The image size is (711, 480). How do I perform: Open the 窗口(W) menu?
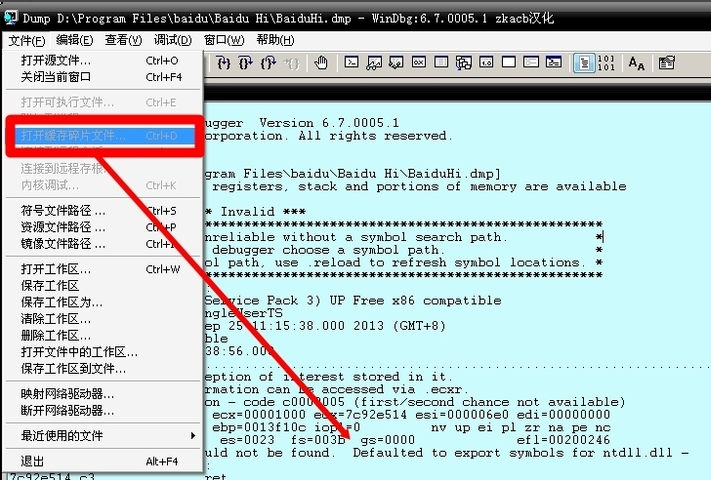224,40
